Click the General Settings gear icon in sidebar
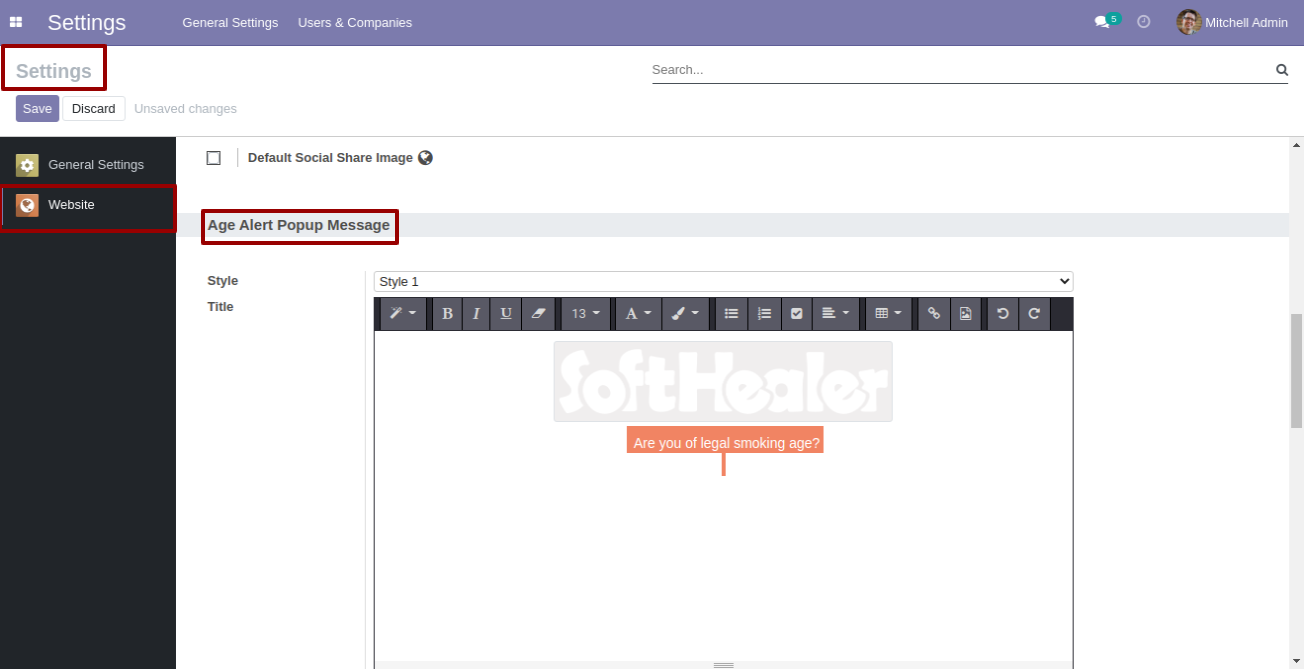 27,165
